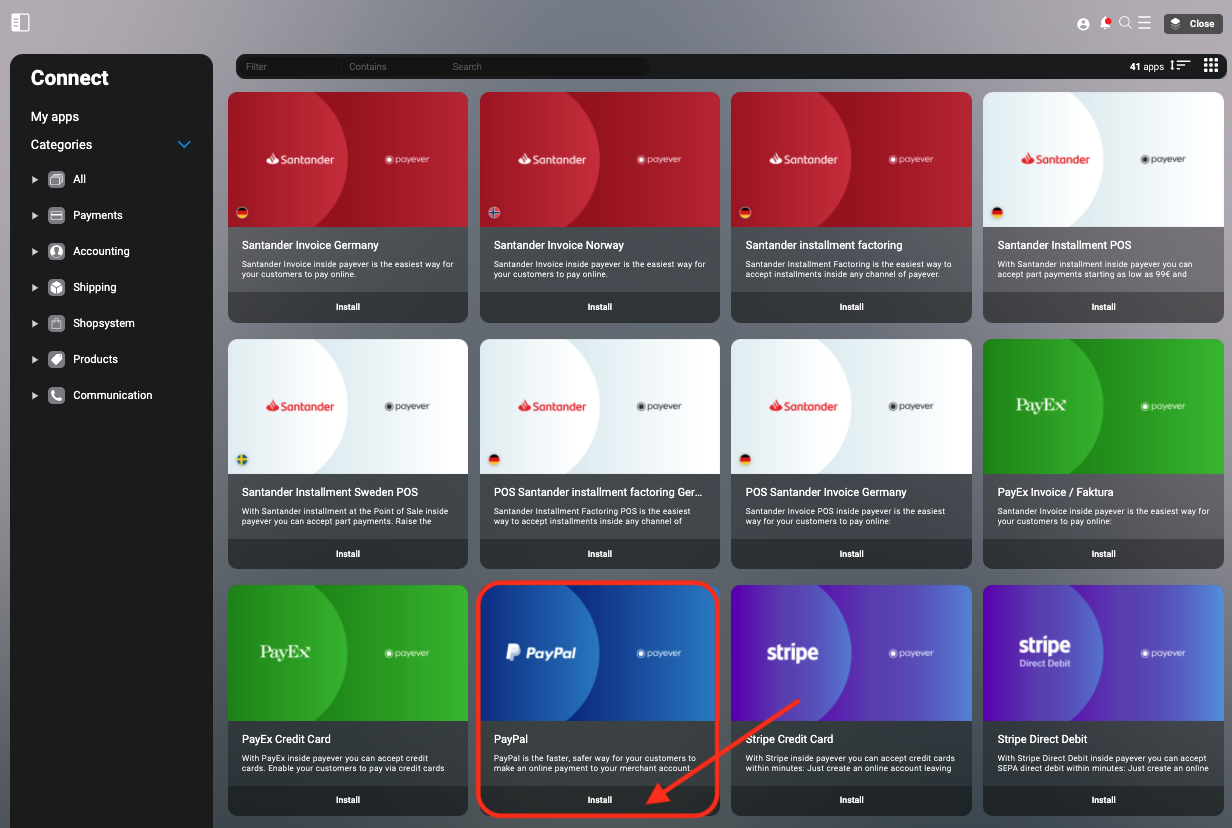Open the Stripe Credit Card banner image
Screen dimensions: 1232x828
click(x=852, y=653)
